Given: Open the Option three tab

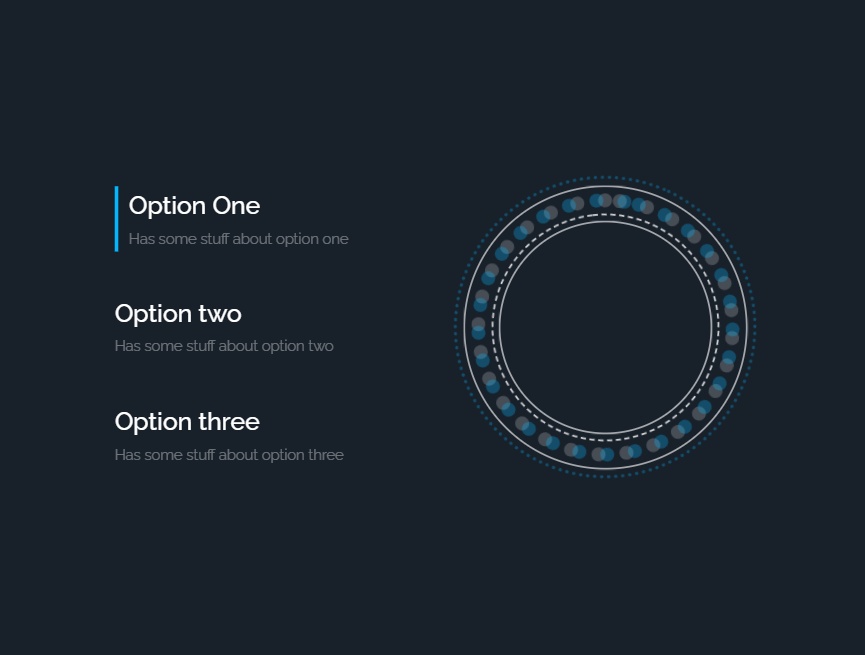Looking at the screenshot, I should 187,422.
